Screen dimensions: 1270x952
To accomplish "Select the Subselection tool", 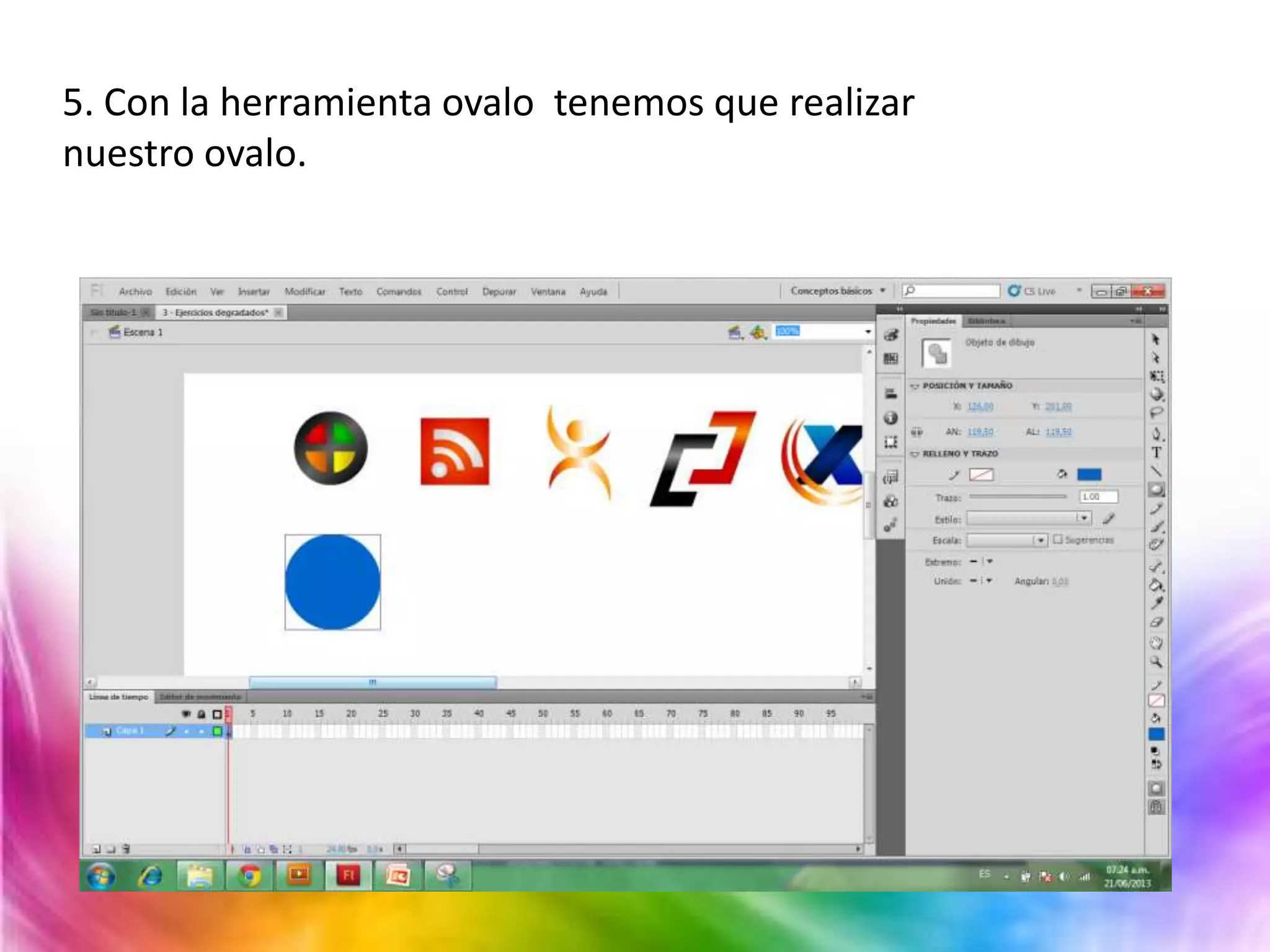I will click(x=1155, y=358).
